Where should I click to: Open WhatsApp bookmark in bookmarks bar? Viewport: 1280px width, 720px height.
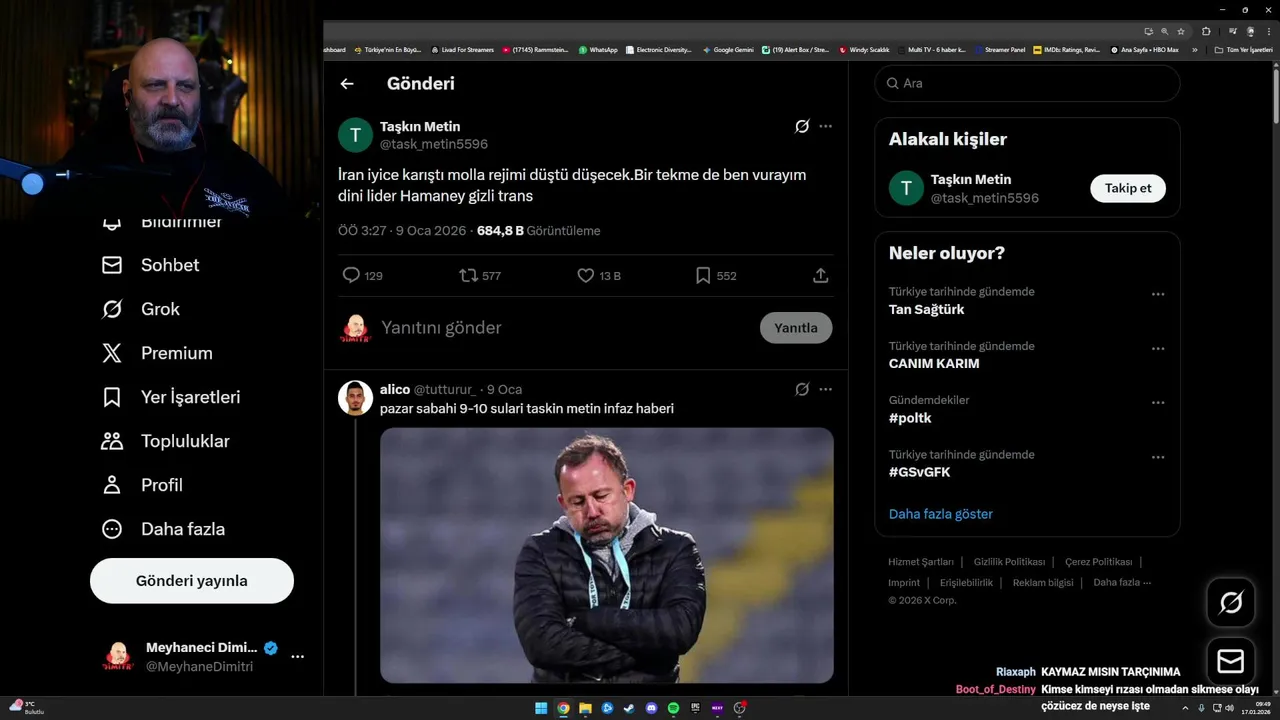(598, 49)
